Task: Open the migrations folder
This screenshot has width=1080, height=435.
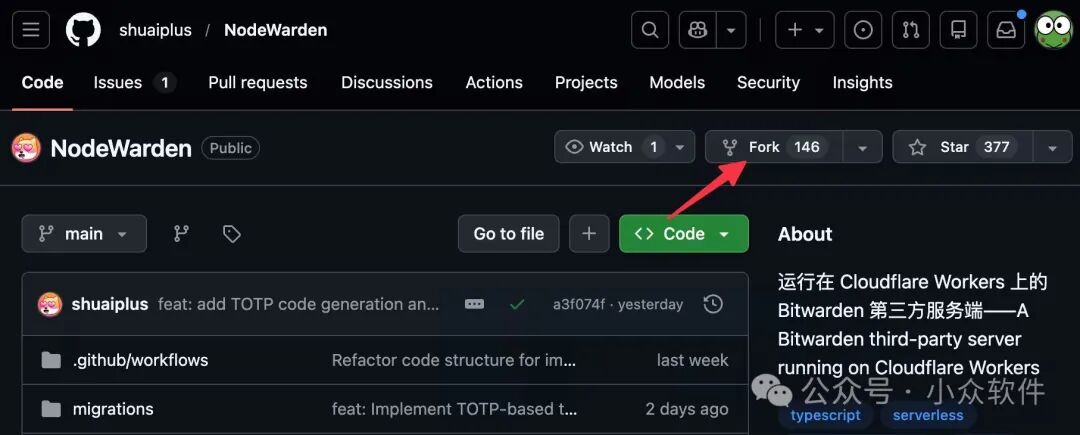Action: [113, 409]
